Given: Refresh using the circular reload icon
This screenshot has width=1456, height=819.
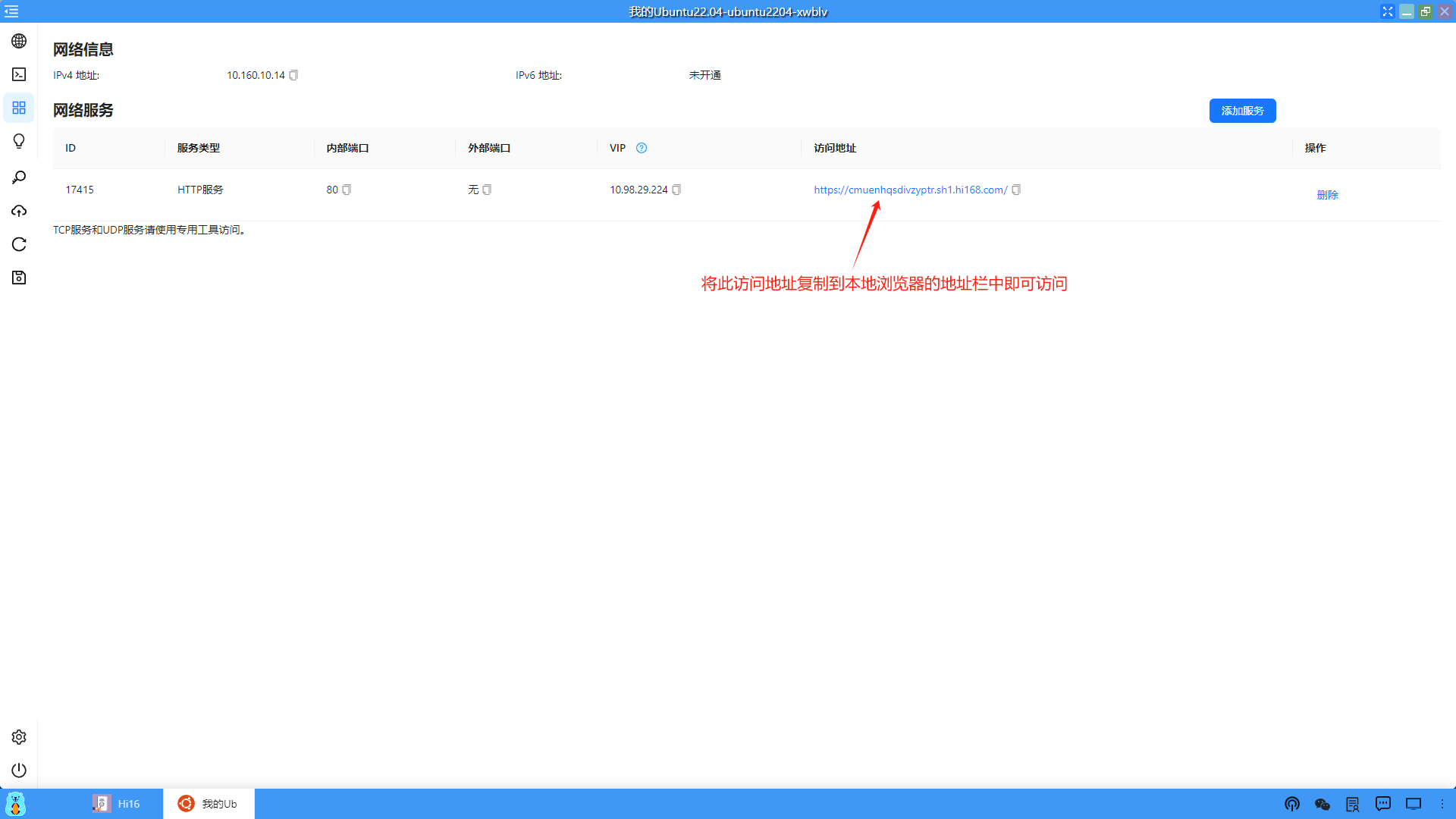Looking at the screenshot, I should (x=18, y=244).
